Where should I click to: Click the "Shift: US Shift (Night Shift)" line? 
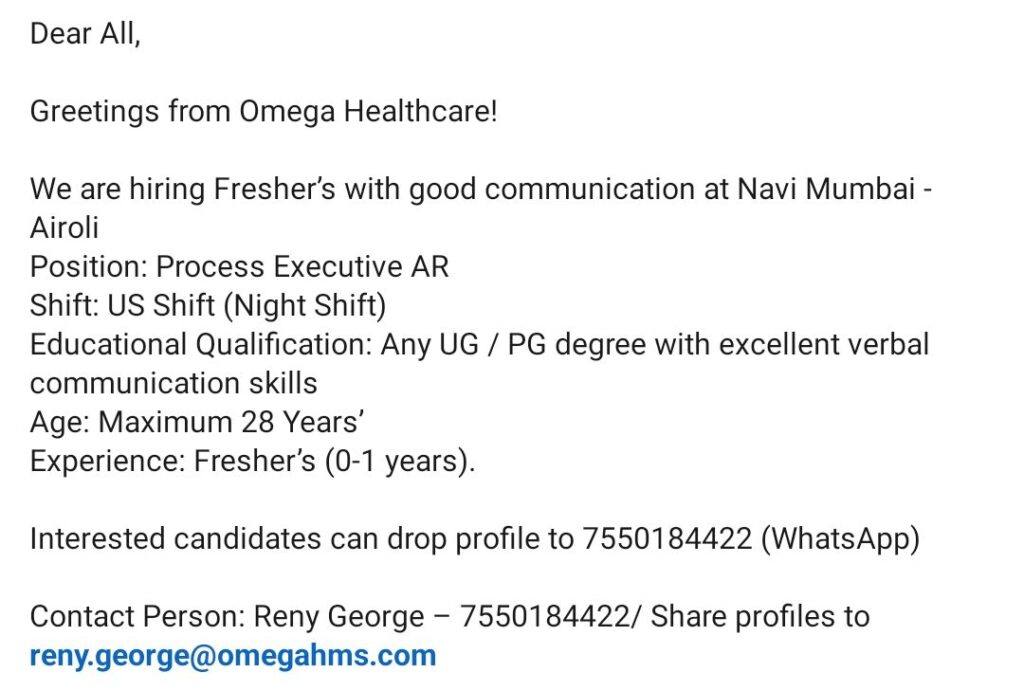tap(208, 306)
